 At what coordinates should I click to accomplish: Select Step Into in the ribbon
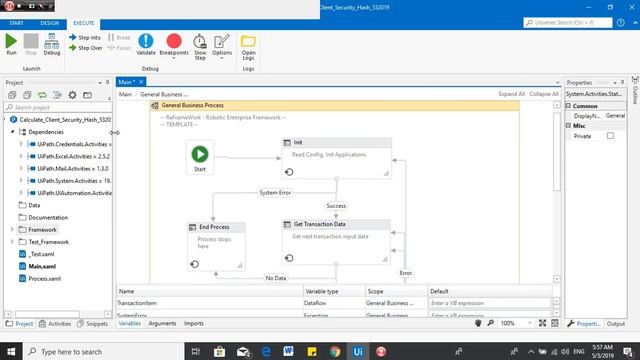[85, 37]
